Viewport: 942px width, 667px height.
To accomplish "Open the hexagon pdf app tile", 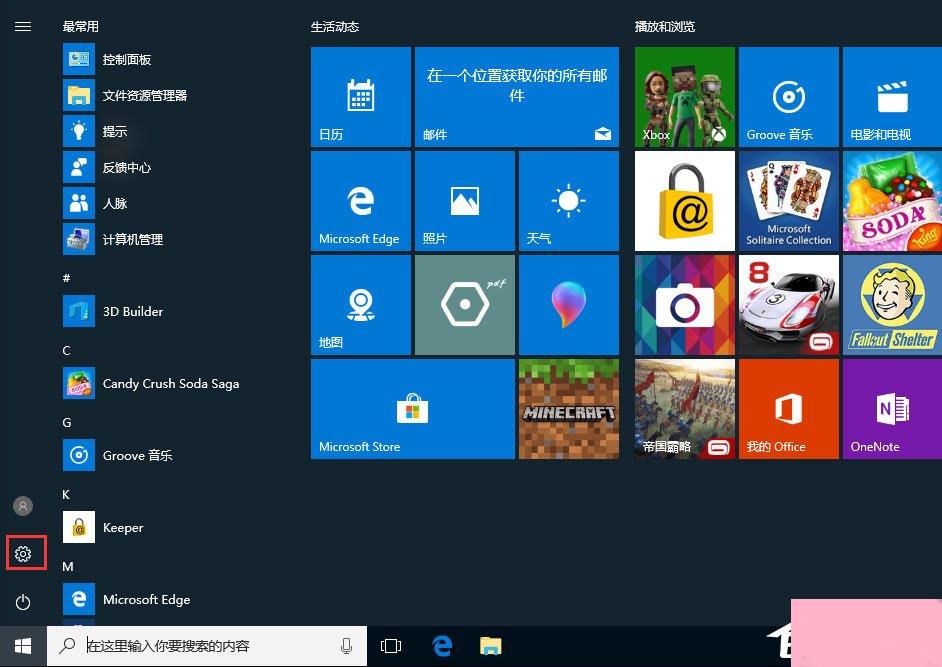I will click(464, 305).
